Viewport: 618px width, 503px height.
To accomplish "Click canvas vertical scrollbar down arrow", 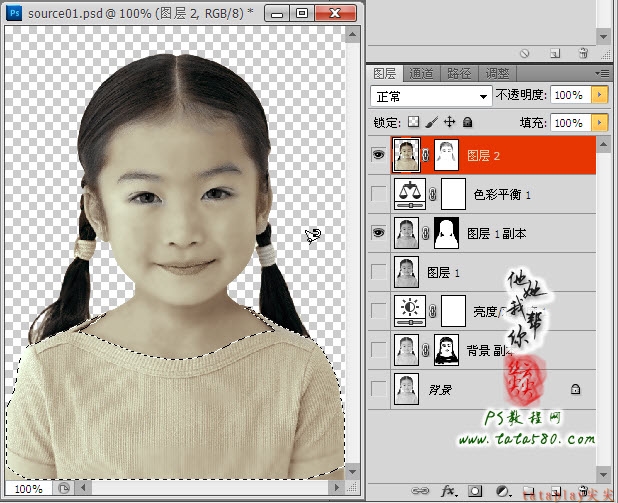I will point(352,471).
